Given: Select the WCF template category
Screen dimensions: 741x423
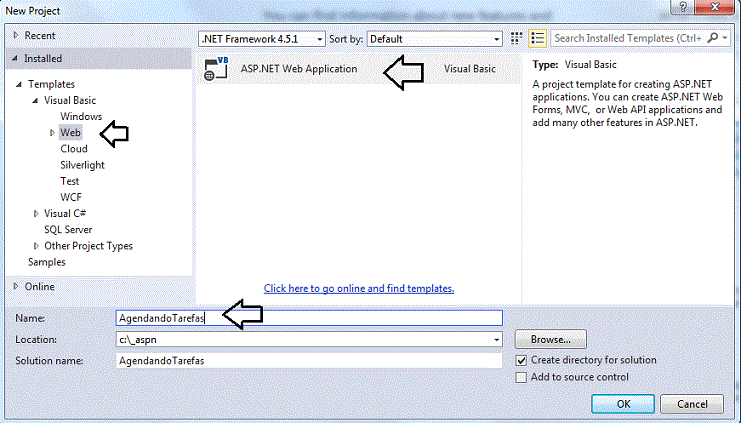Looking at the screenshot, I should click(x=71, y=197).
